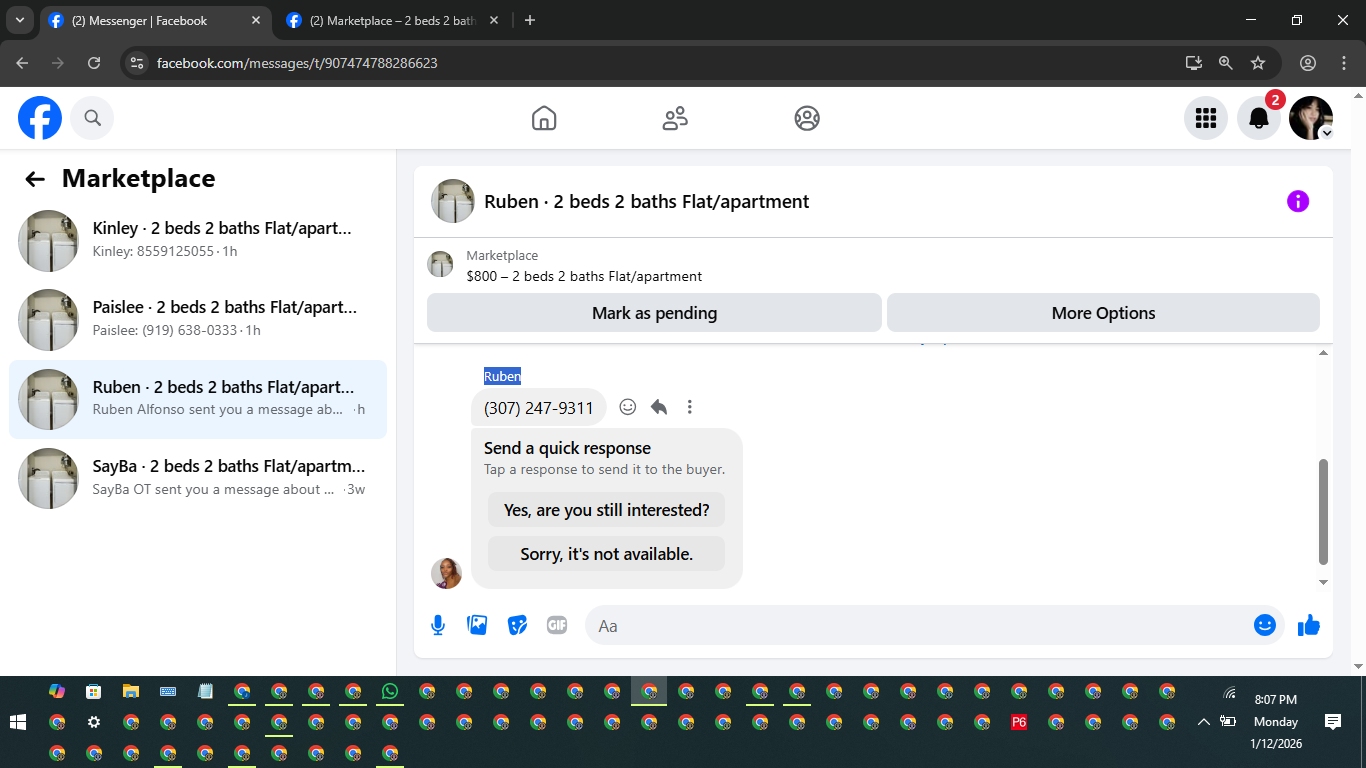Viewport: 1366px width, 768px height.
Task: Send 'Sorry, it's not available.' quick response
Action: [606, 554]
